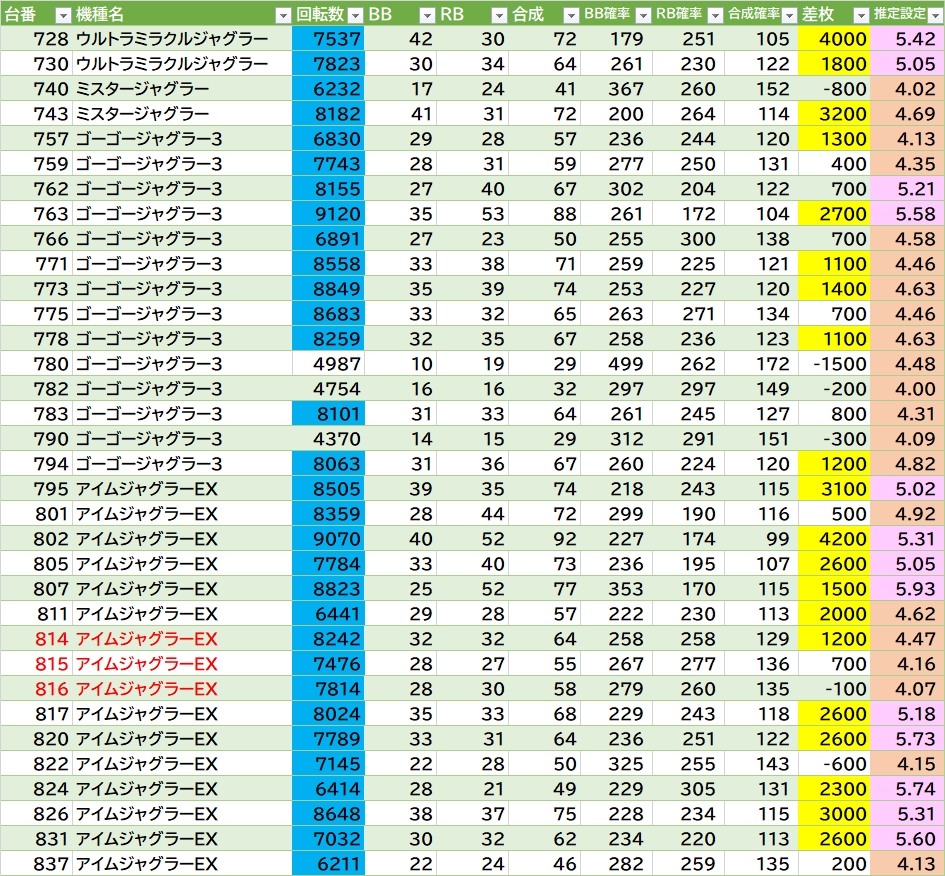The width and height of the screenshot is (945, 876).
Task: Select machine number cell 728
Action: click(36, 39)
